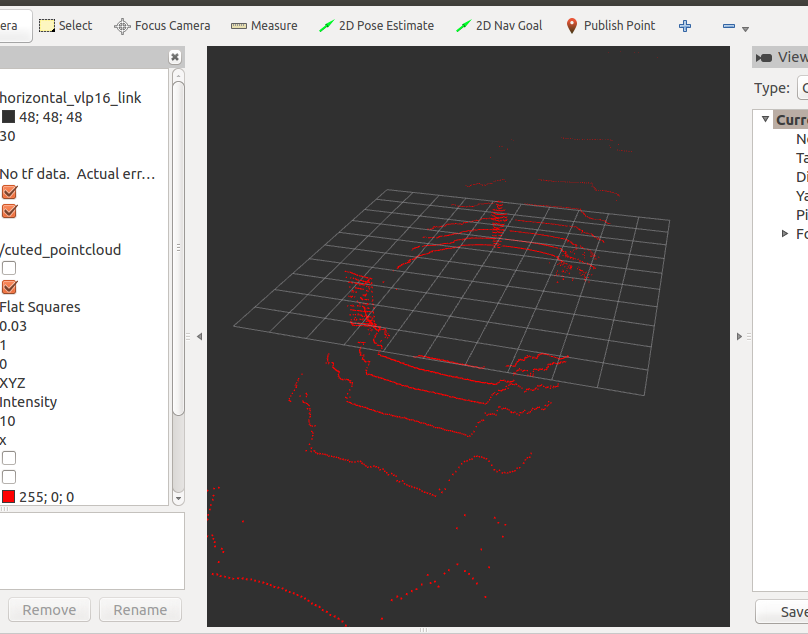
Task: Click the blue minus remove-tool icon
Action: pos(729,26)
